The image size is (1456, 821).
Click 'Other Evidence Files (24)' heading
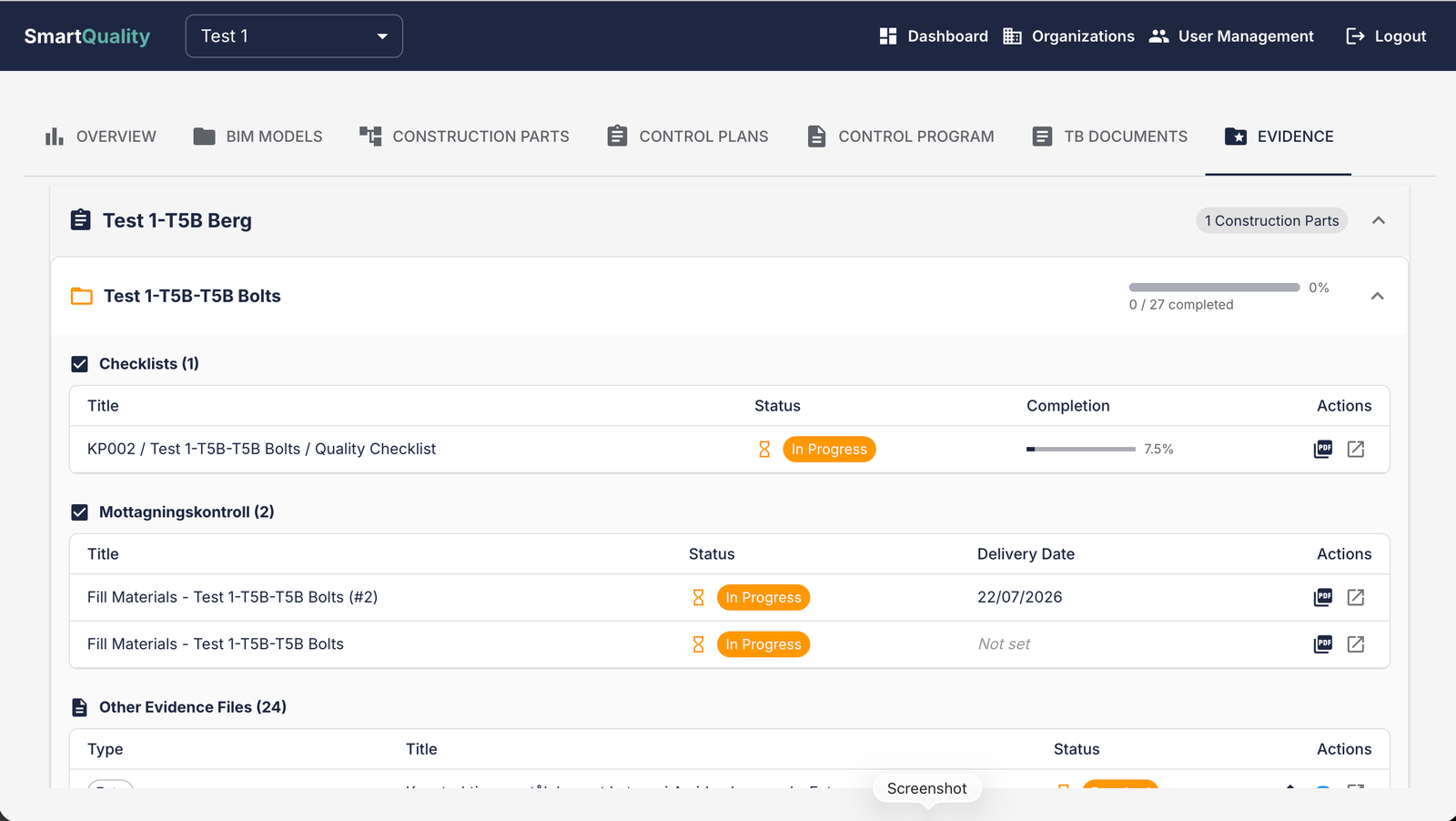coord(193,707)
